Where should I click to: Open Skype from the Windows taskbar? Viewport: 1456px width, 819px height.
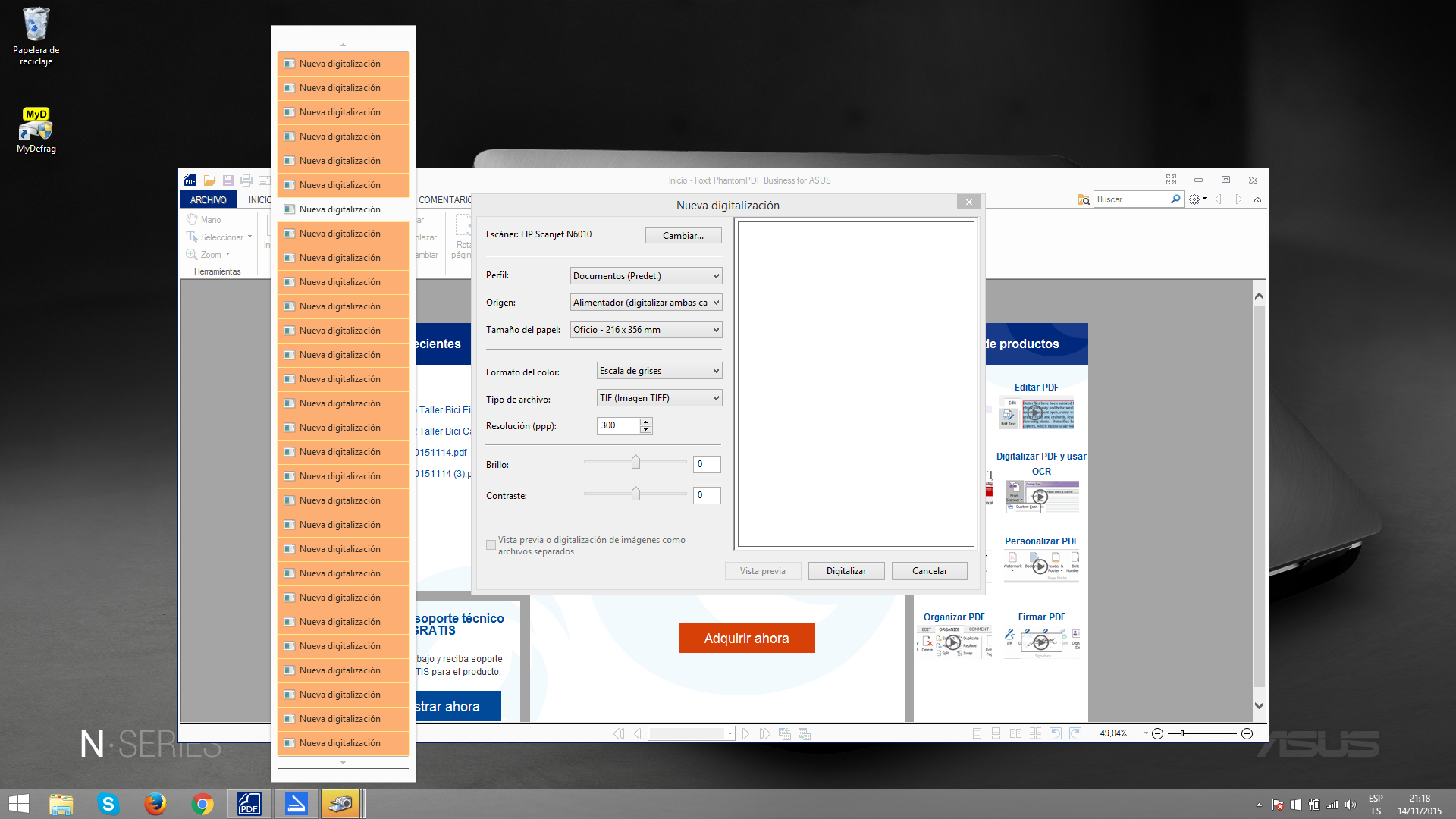(x=108, y=804)
